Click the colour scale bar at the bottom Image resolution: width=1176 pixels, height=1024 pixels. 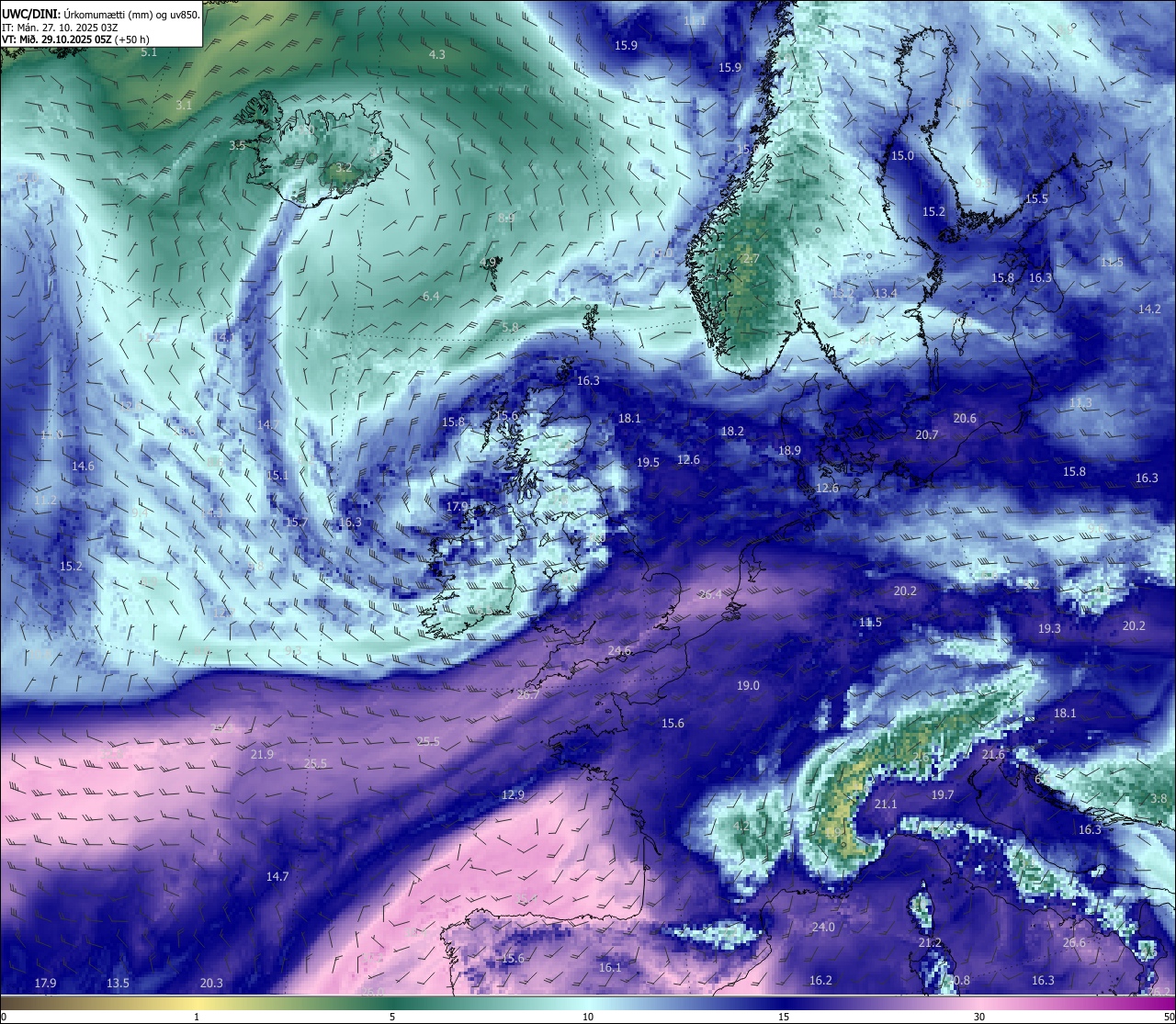coord(588,1003)
